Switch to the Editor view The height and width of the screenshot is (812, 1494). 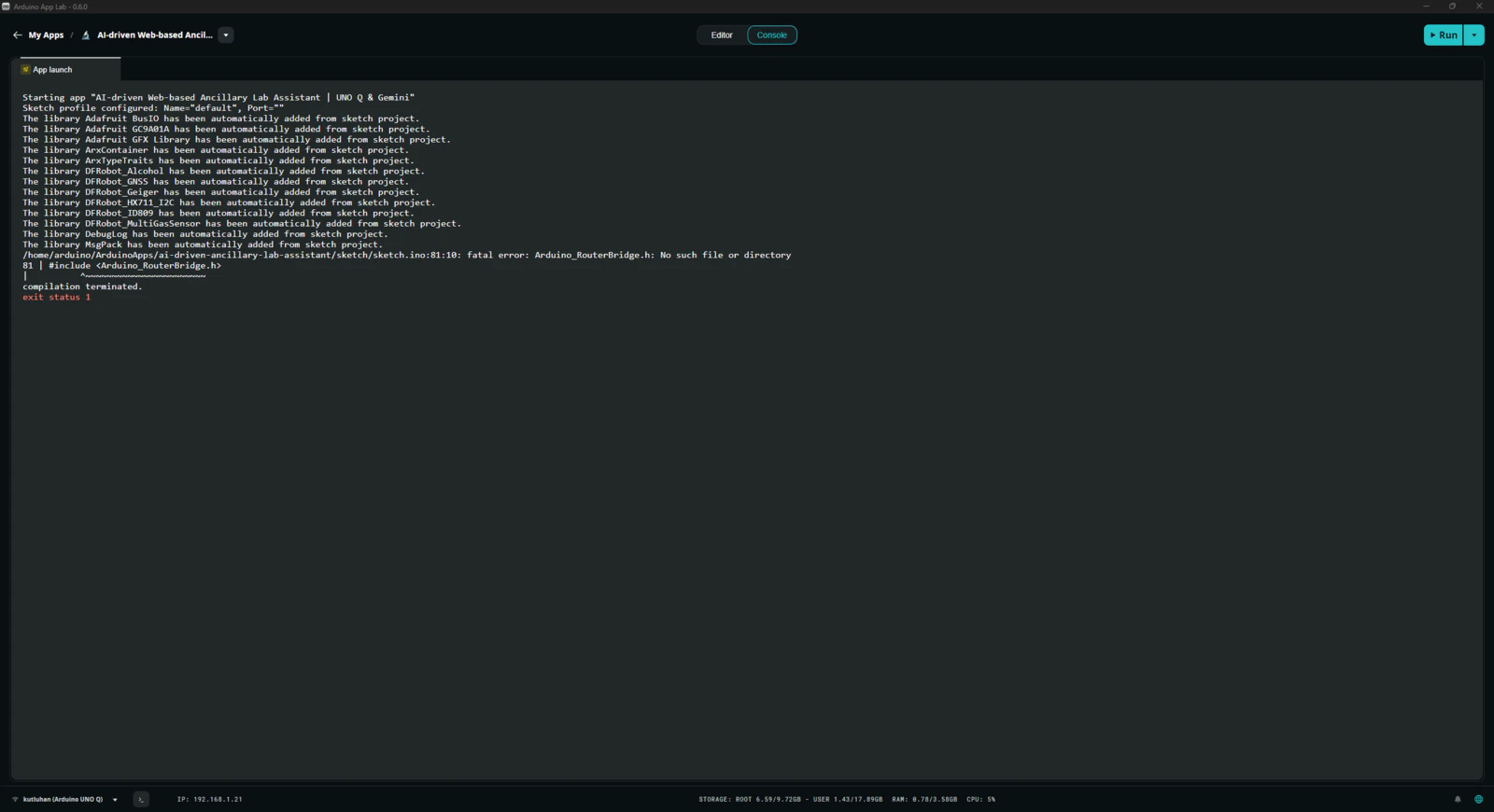pyautogui.click(x=722, y=35)
